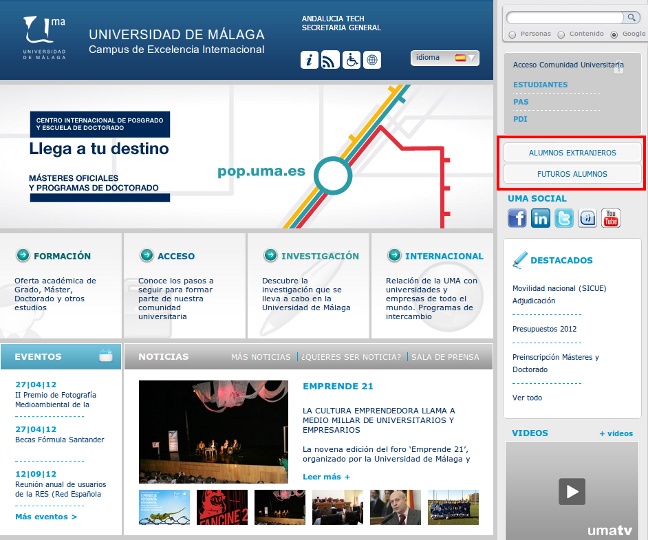Open Becas Fórmula Santander event
Viewport: 648px width, 540px height.
[x=60, y=440]
